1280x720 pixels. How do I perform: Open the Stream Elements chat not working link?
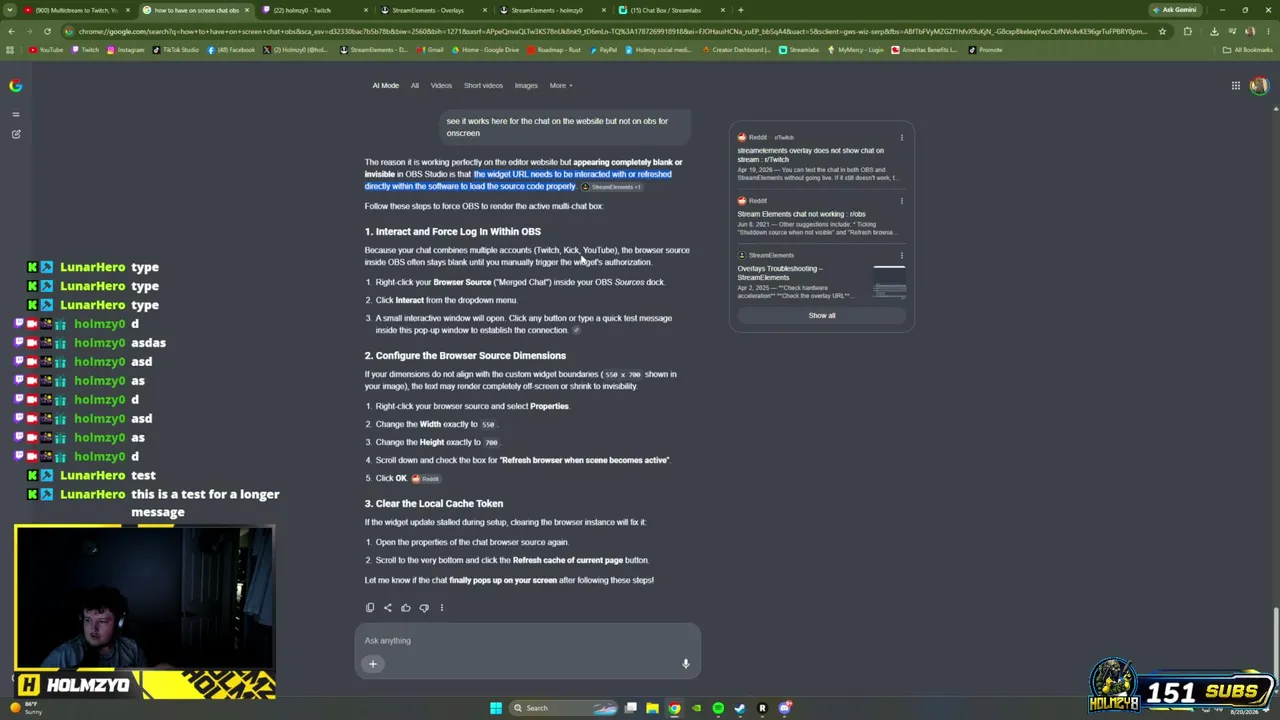click(x=801, y=214)
